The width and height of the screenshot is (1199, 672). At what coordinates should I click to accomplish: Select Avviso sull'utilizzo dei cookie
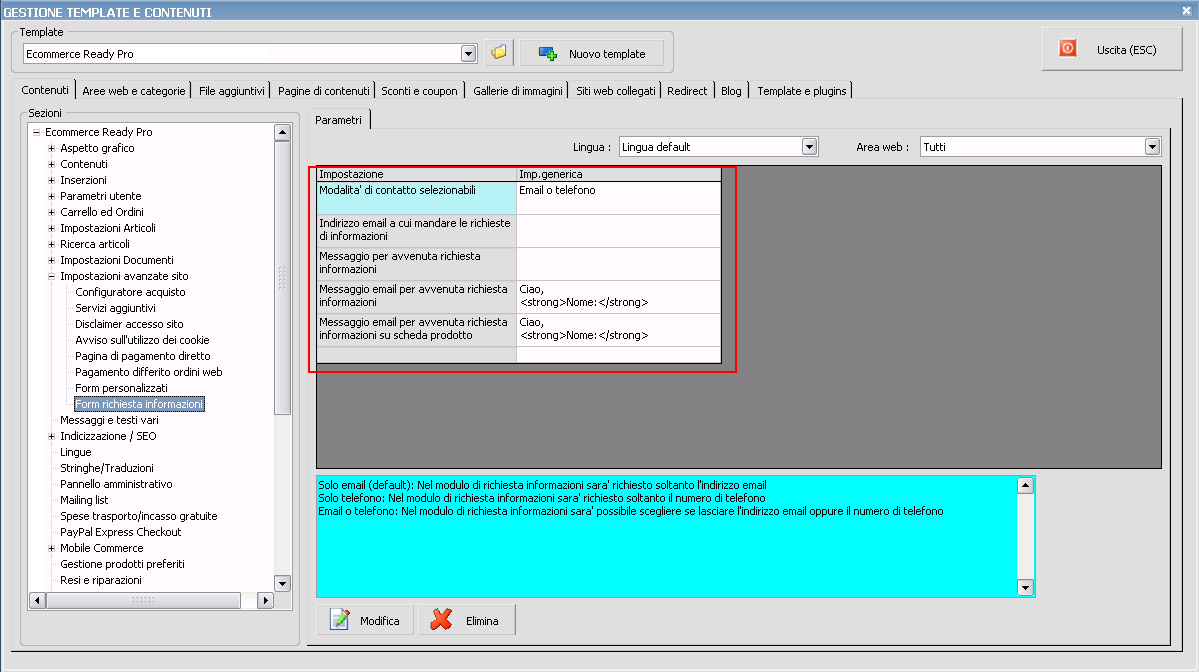tap(142, 340)
